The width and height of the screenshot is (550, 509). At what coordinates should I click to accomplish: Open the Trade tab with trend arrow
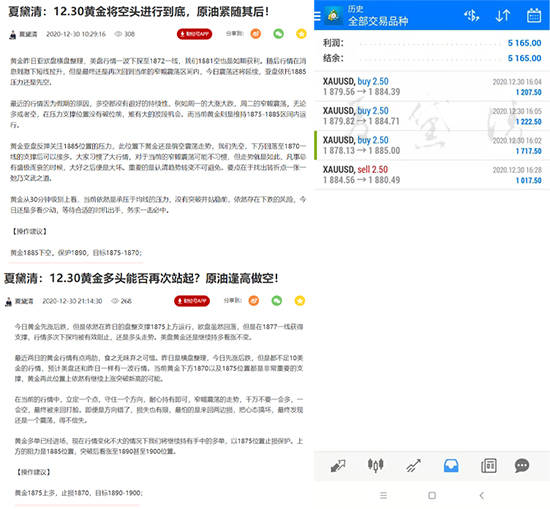[413, 466]
